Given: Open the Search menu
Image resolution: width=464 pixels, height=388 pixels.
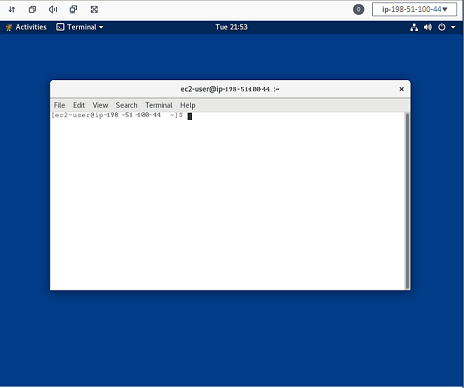Looking at the screenshot, I should pos(127,105).
